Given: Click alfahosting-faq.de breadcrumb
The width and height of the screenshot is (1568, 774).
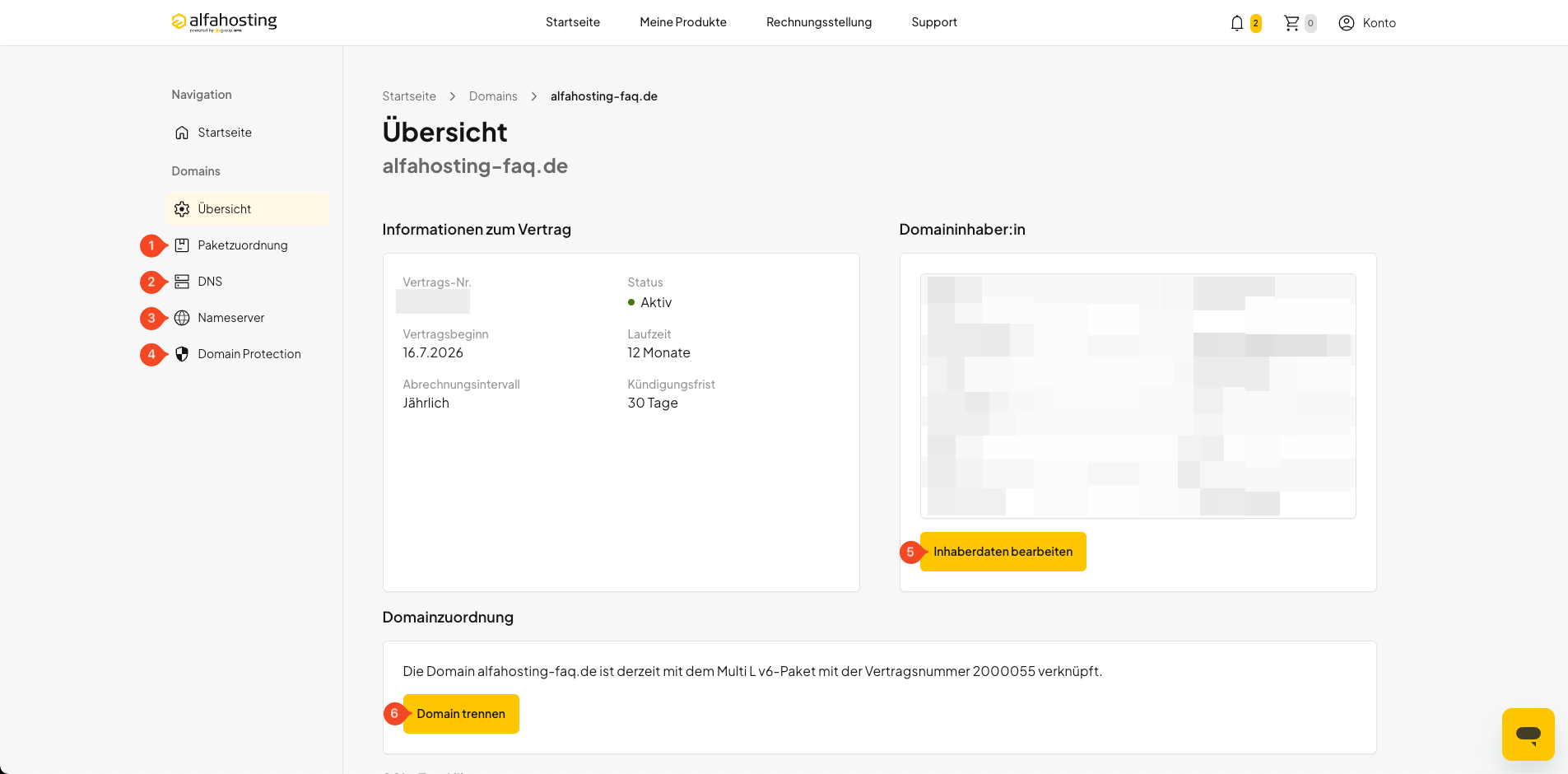Looking at the screenshot, I should 604,96.
